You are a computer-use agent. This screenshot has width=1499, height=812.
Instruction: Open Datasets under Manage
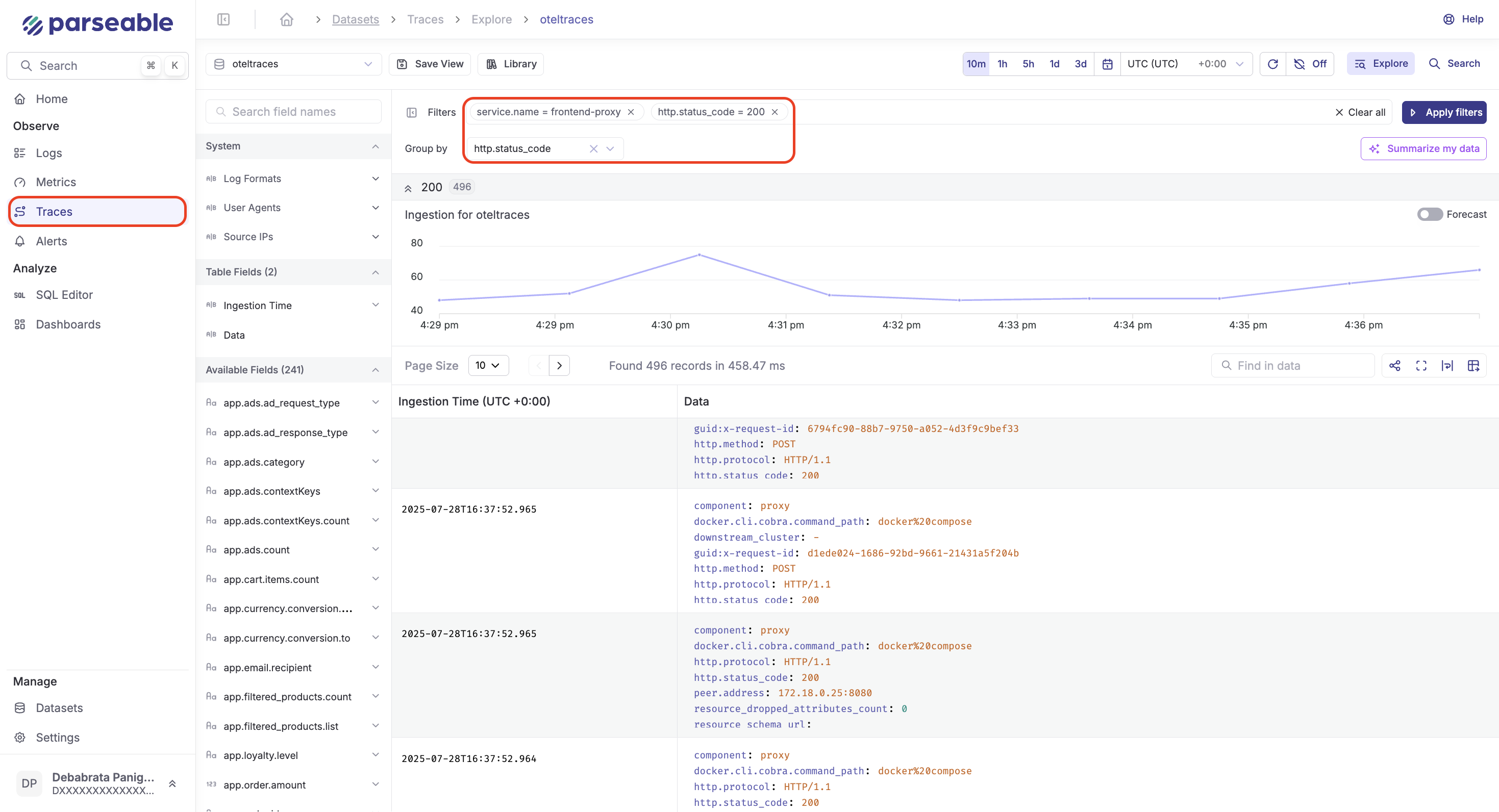click(x=98, y=708)
